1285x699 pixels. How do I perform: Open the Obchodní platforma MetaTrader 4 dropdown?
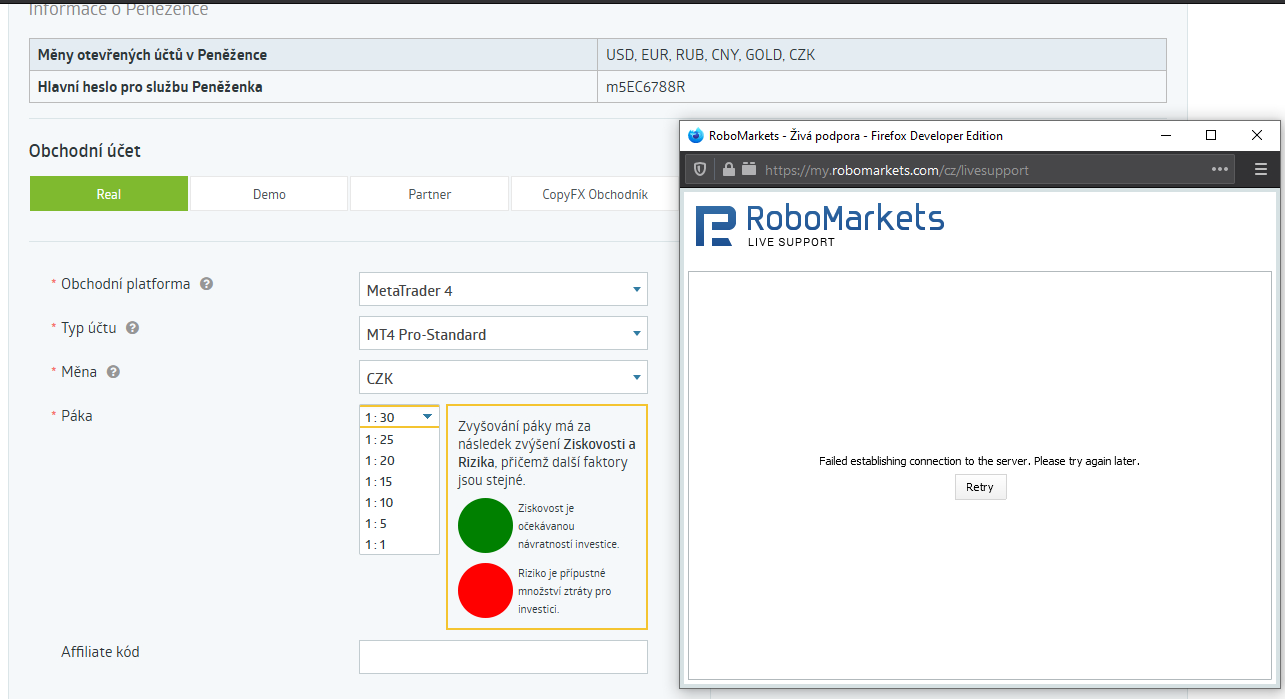[x=503, y=290]
